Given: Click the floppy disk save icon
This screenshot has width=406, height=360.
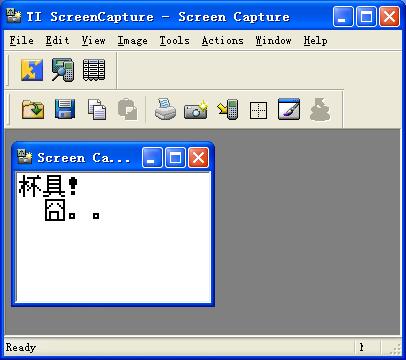Looking at the screenshot, I should pyautogui.click(x=65, y=109).
